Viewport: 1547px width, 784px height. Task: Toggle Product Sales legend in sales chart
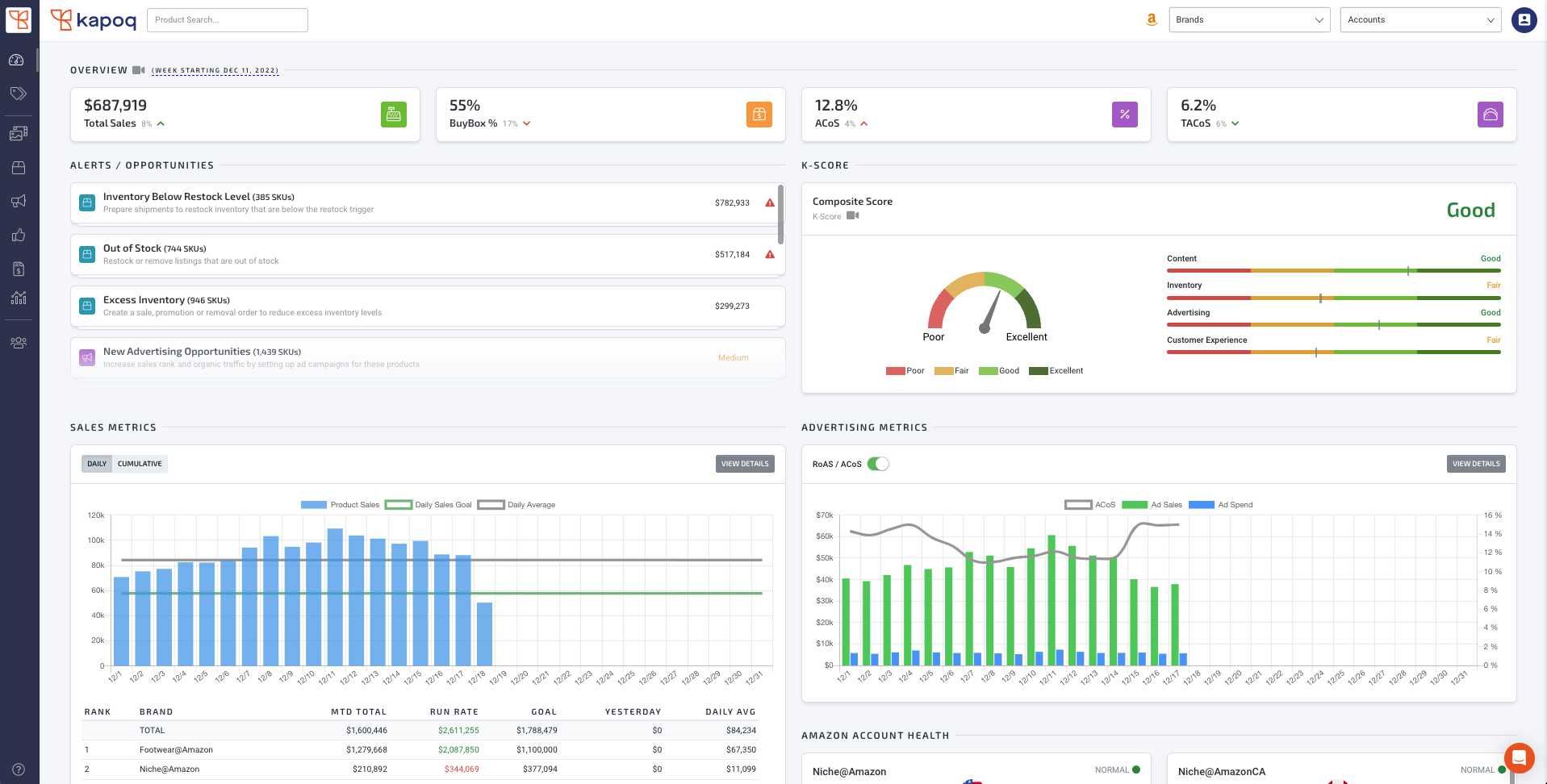coord(340,505)
